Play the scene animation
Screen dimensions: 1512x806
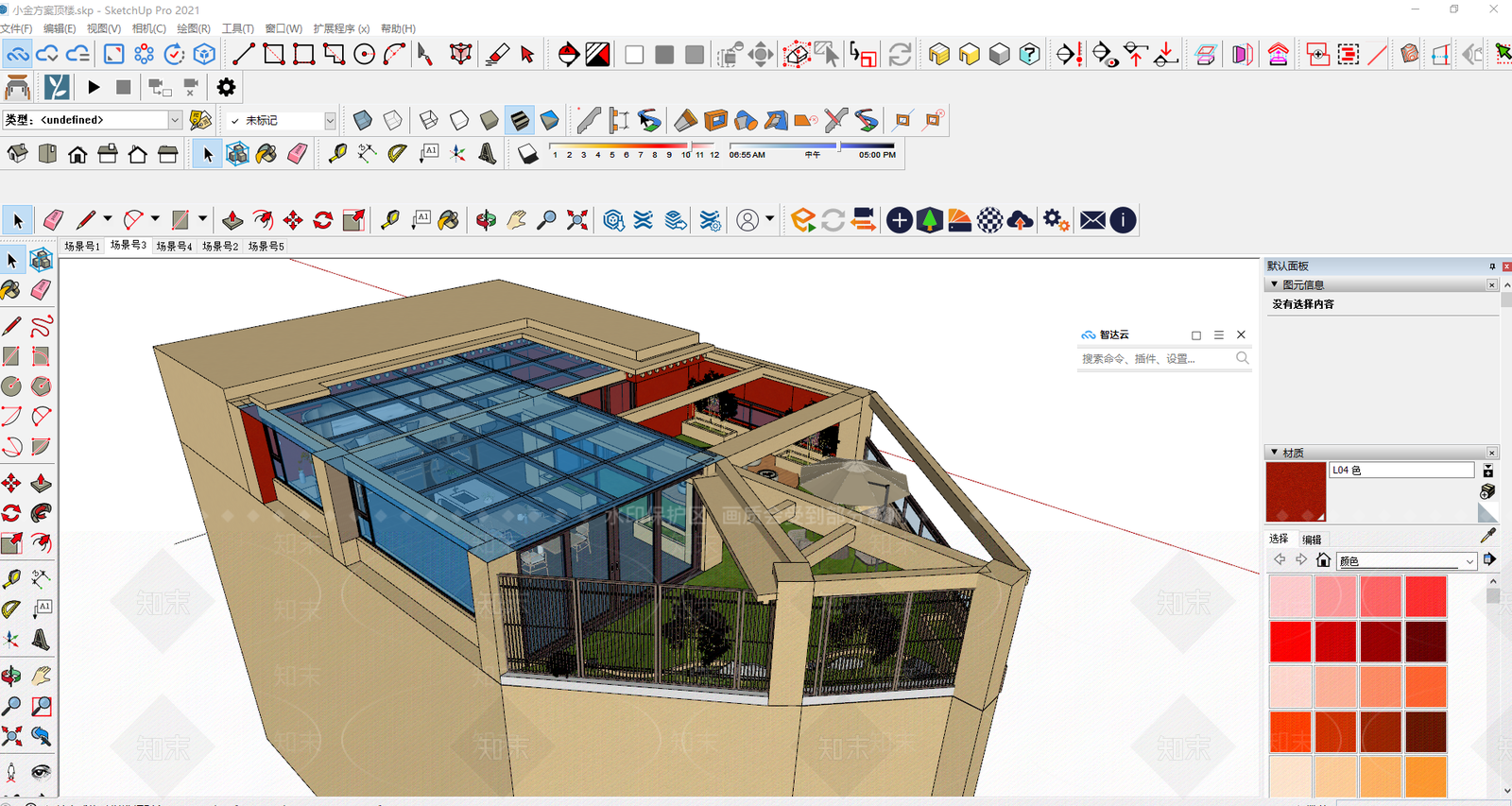click(x=94, y=87)
